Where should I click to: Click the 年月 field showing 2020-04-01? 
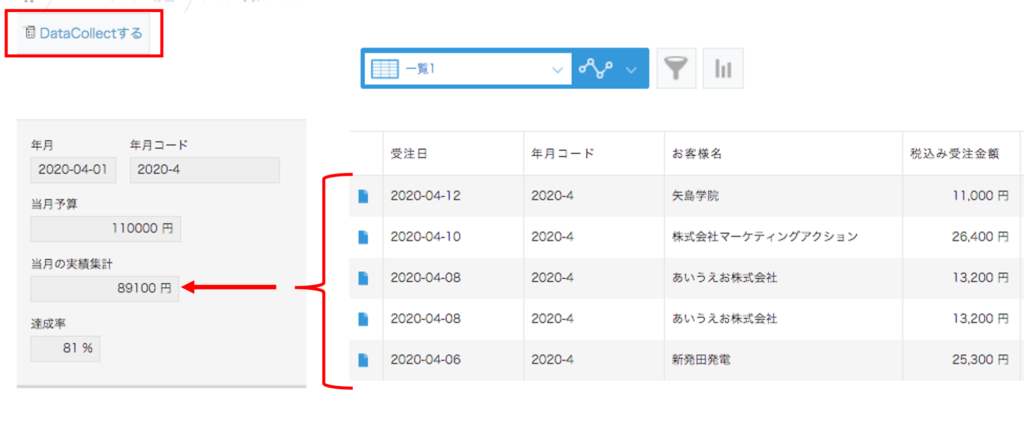(73, 170)
